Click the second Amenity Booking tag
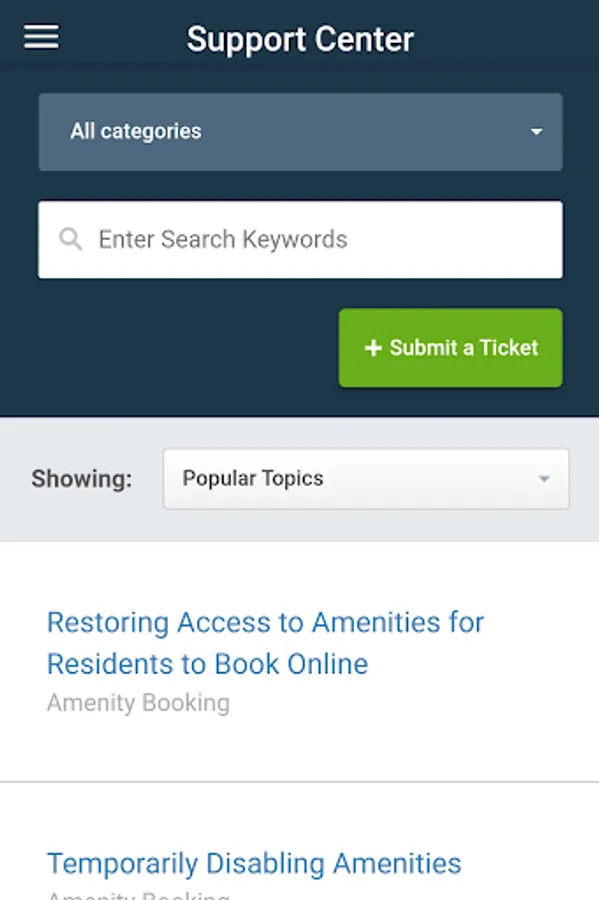The height and width of the screenshot is (900, 599). coord(138,893)
